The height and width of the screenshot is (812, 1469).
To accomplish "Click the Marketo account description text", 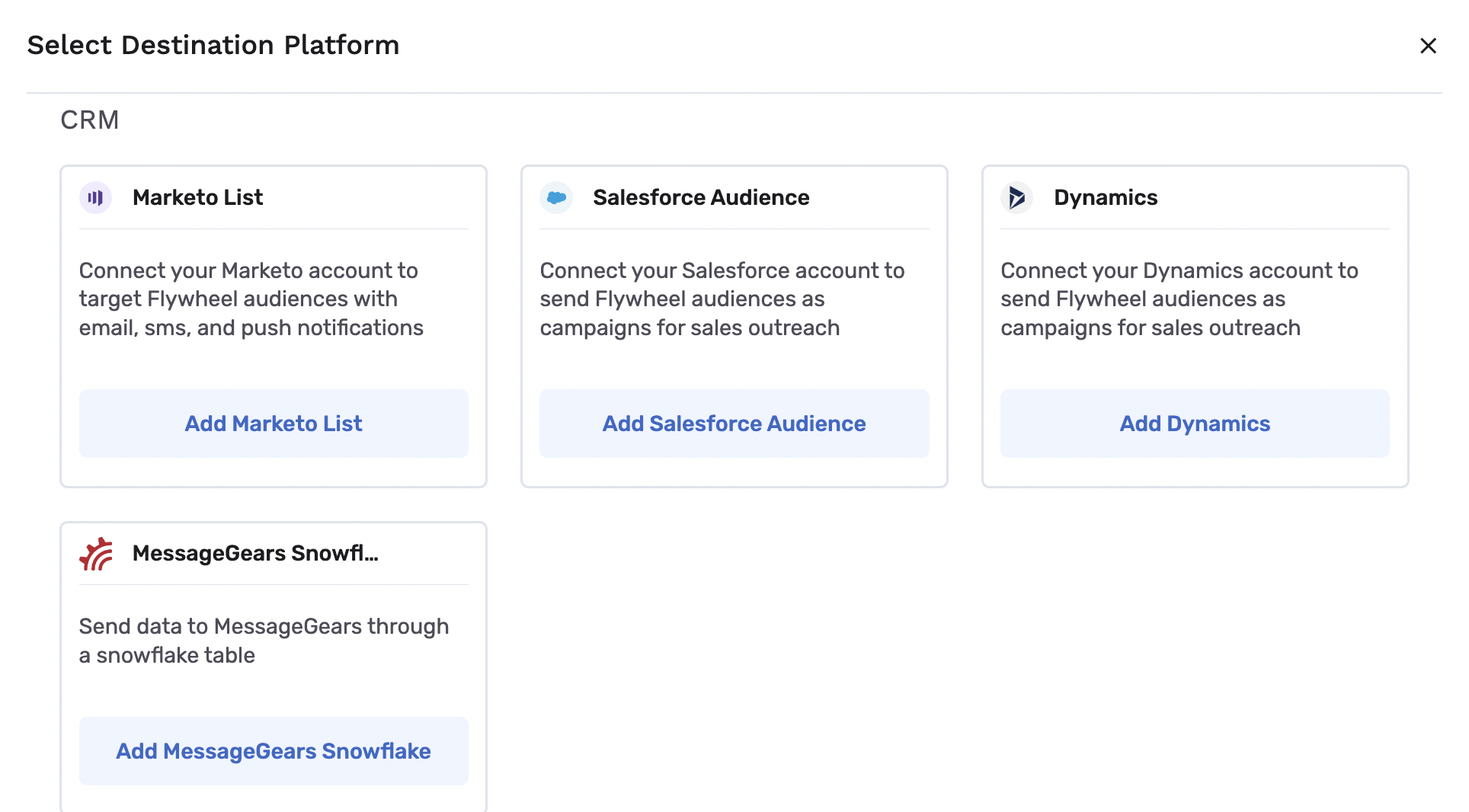I will 251,299.
